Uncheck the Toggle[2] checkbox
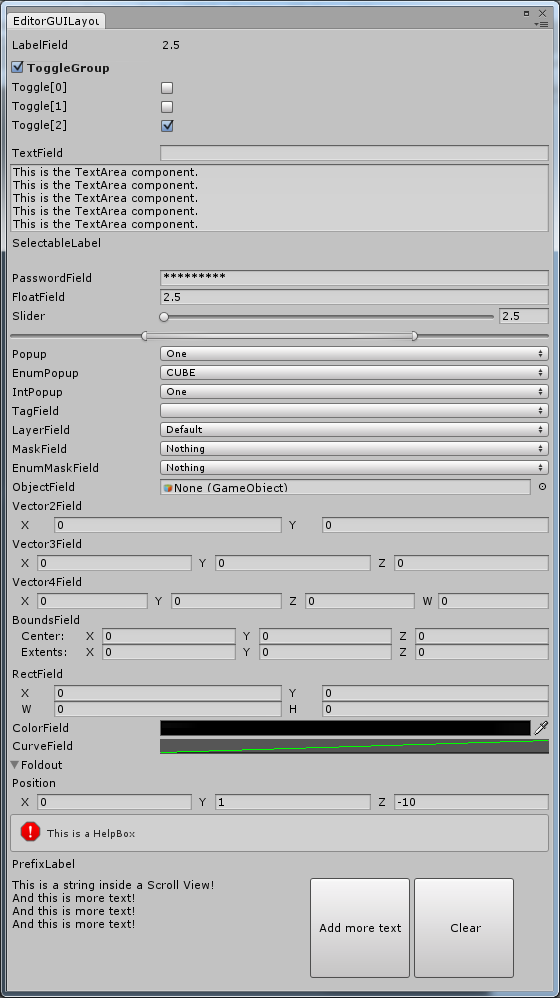 click(x=167, y=125)
